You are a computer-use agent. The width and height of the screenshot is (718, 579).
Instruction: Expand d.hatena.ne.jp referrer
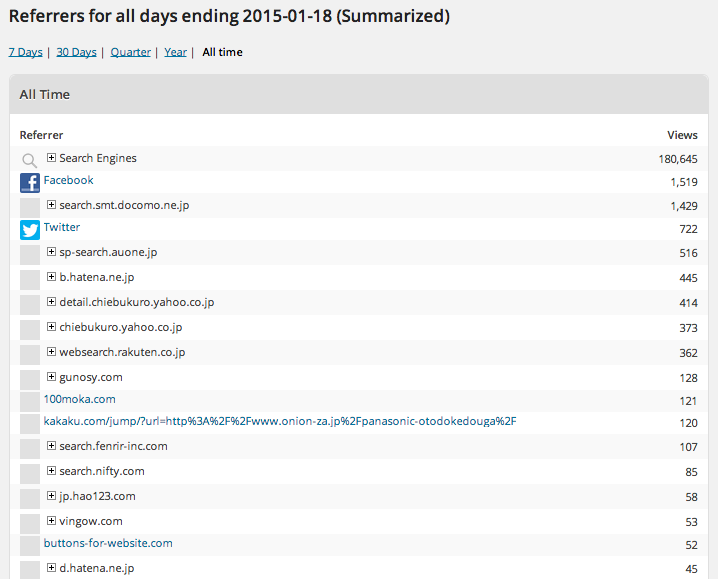[51, 568]
